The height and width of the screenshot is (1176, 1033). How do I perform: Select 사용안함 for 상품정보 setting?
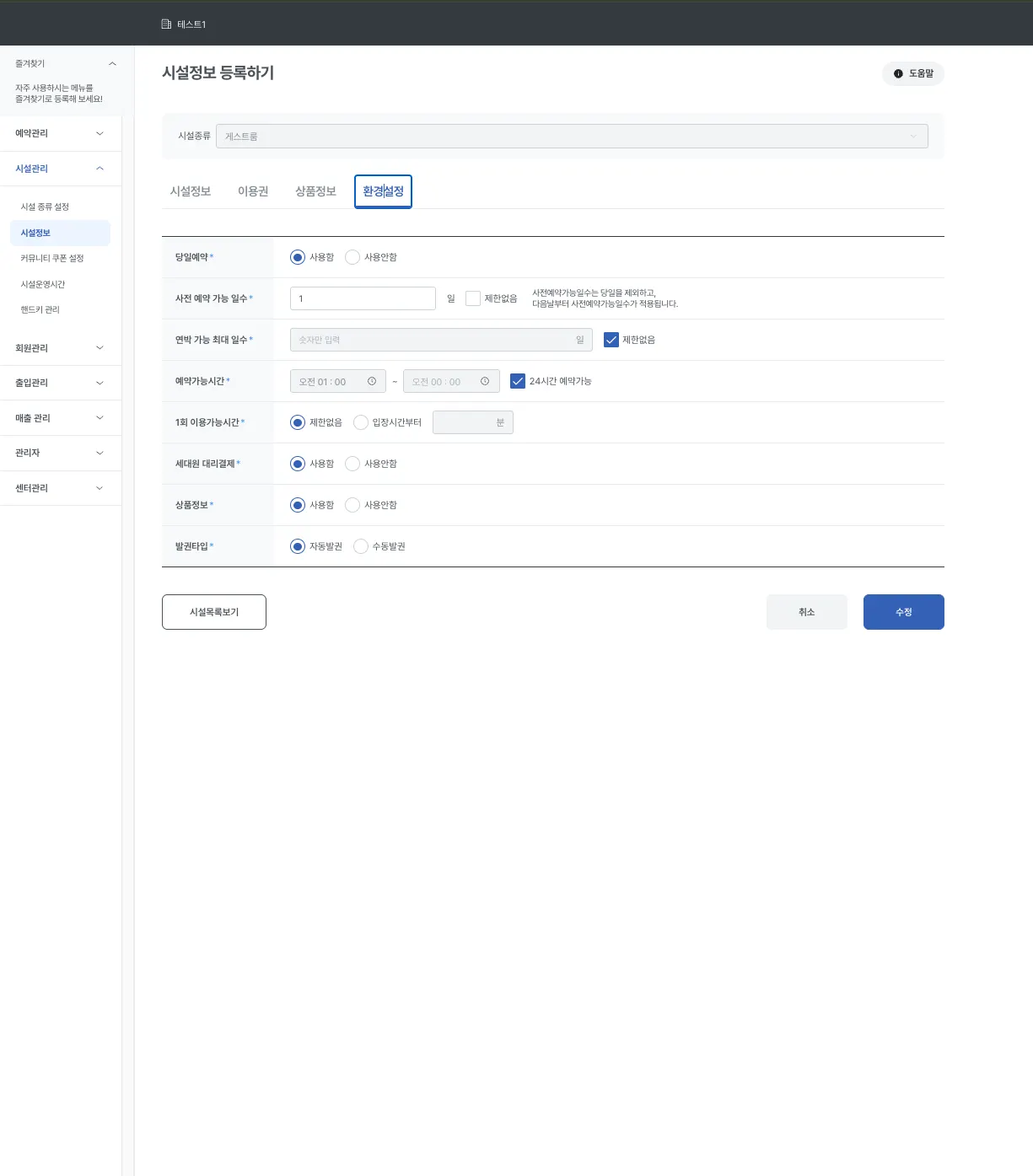pos(352,505)
